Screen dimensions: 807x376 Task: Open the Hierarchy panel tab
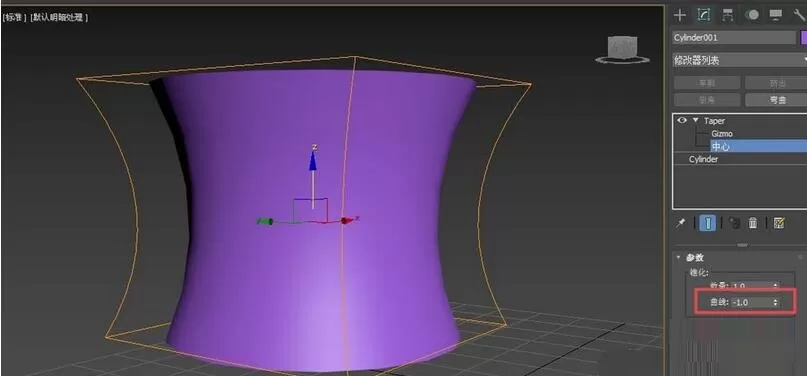(x=728, y=15)
